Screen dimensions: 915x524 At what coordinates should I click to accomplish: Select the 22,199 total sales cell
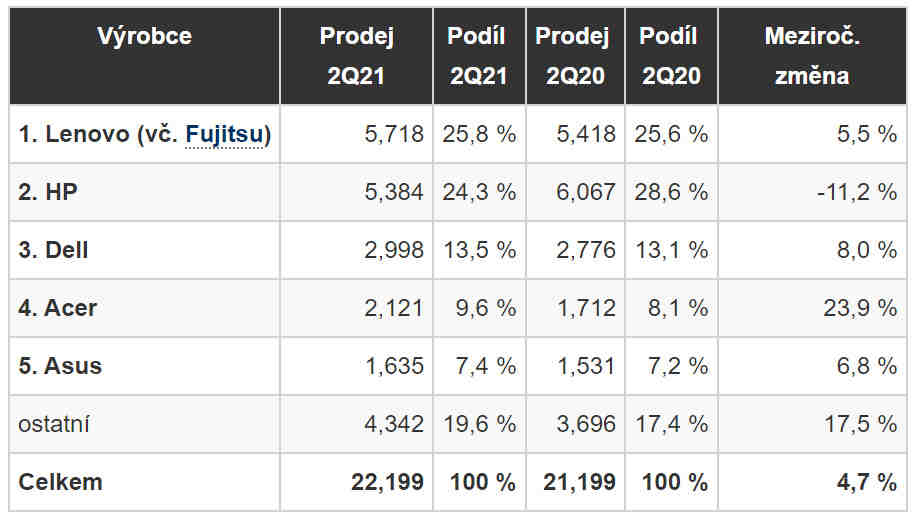click(x=387, y=482)
